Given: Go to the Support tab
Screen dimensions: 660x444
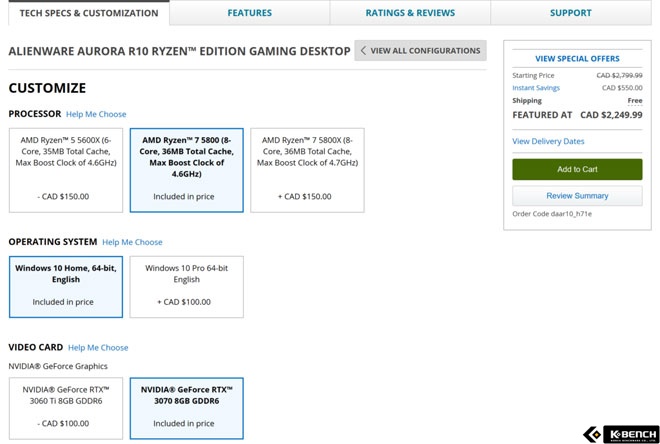Looking at the screenshot, I should click(x=571, y=13).
